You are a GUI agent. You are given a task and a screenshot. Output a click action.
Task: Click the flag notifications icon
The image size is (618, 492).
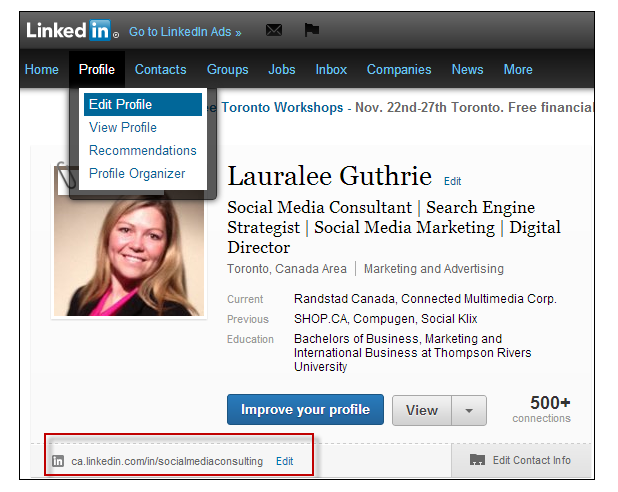pos(311,30)
